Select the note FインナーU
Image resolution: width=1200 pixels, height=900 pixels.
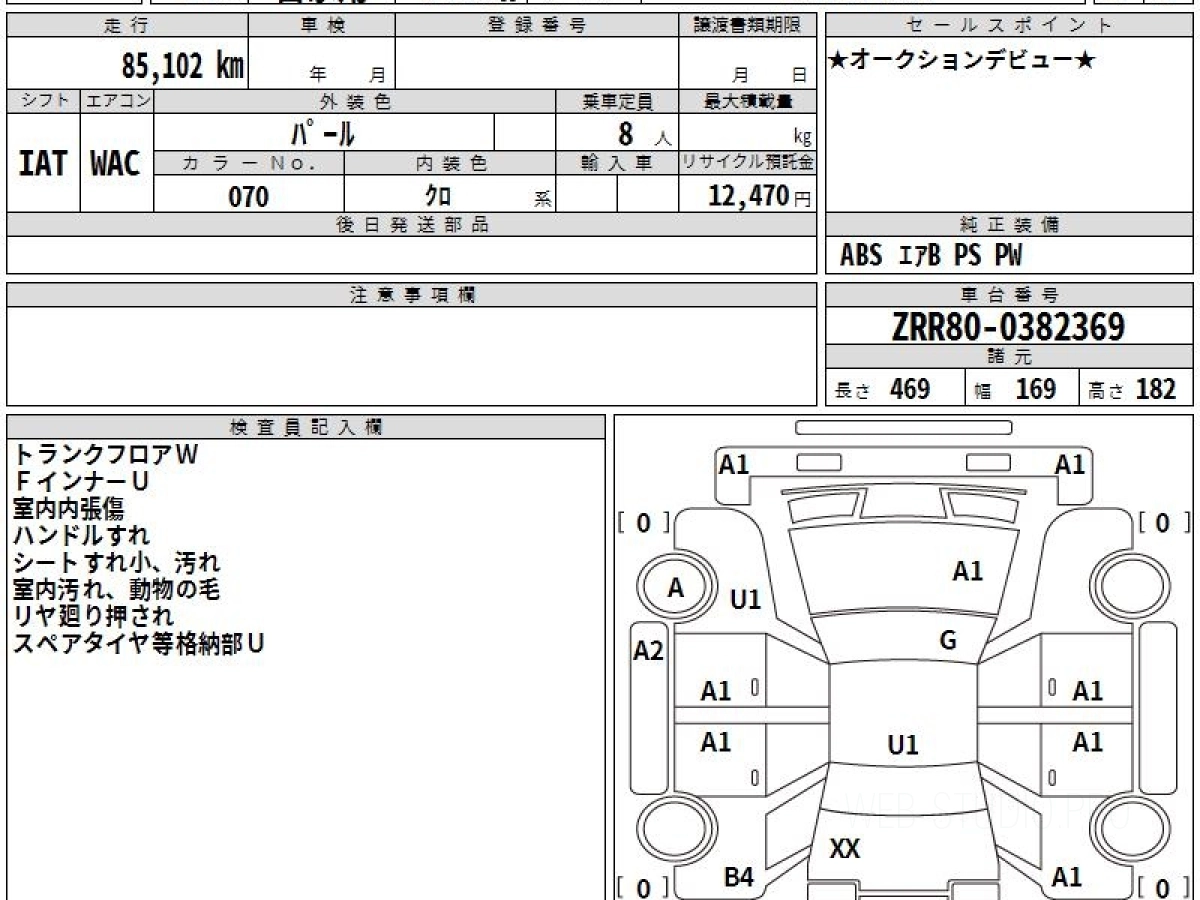[x=81, y=482]
